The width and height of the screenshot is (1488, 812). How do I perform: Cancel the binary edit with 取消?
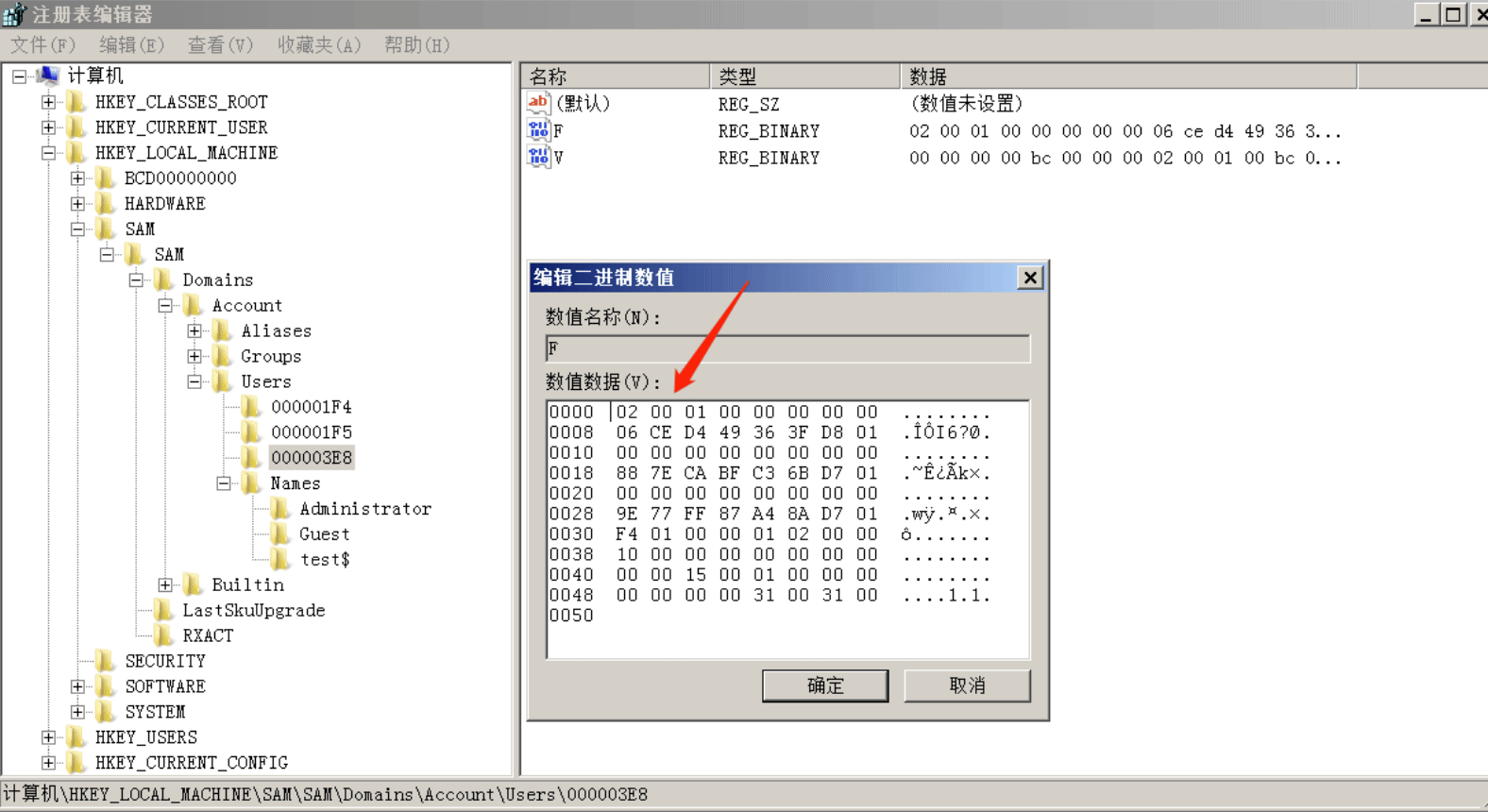tap(967, 685)
